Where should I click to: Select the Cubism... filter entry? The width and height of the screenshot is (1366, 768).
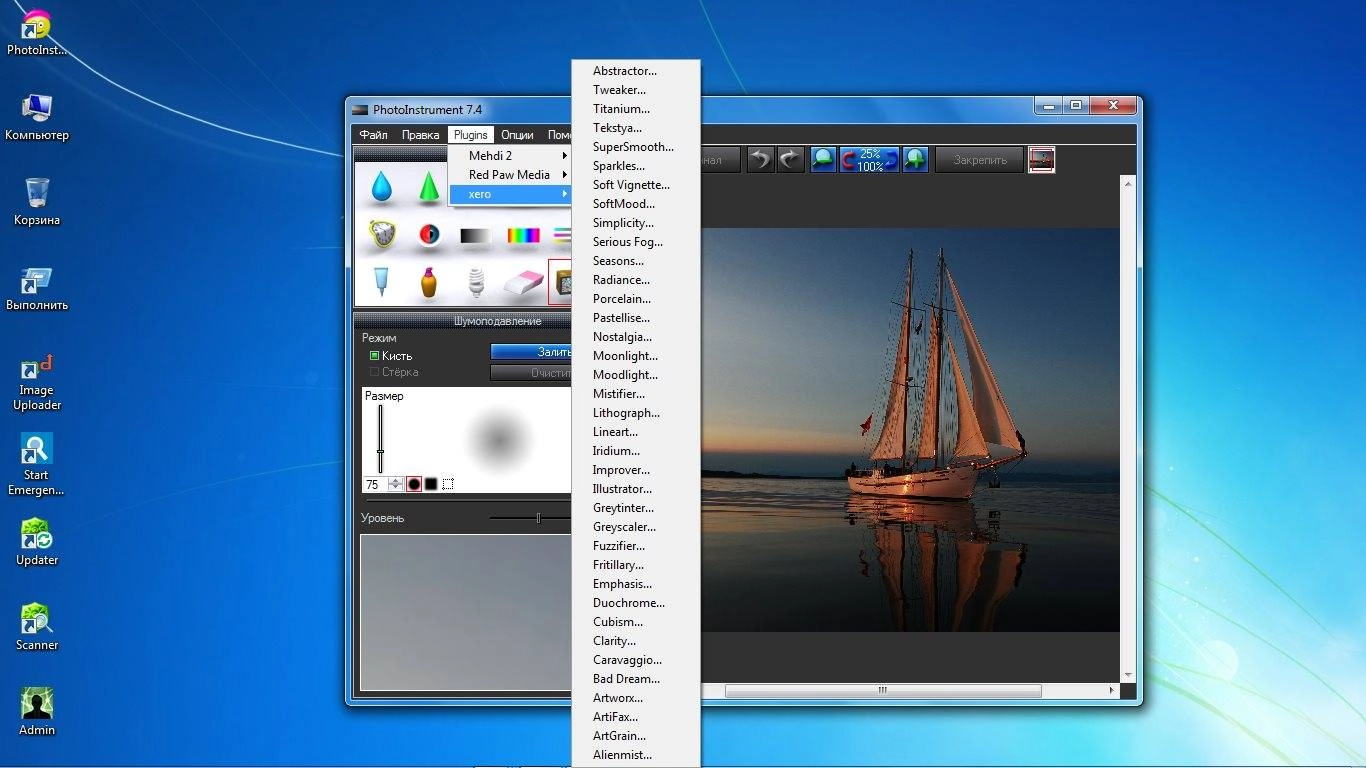636,622
